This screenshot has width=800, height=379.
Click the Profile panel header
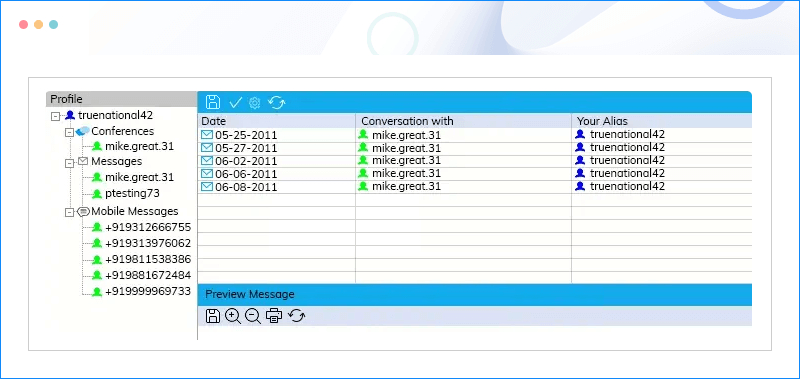(121, 99)
